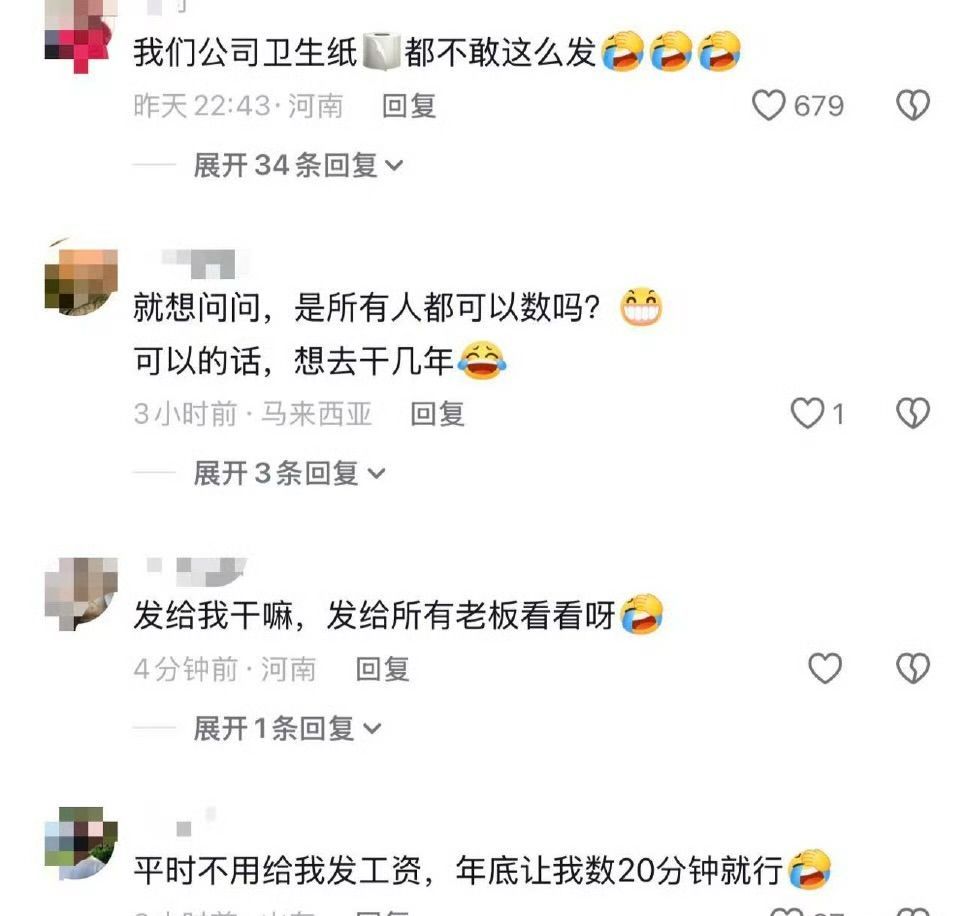The height and width of the screenshot is (916, 968).
Task: Dislike the toilet paper comment from 河南
Action: click(x=912, y=105)
